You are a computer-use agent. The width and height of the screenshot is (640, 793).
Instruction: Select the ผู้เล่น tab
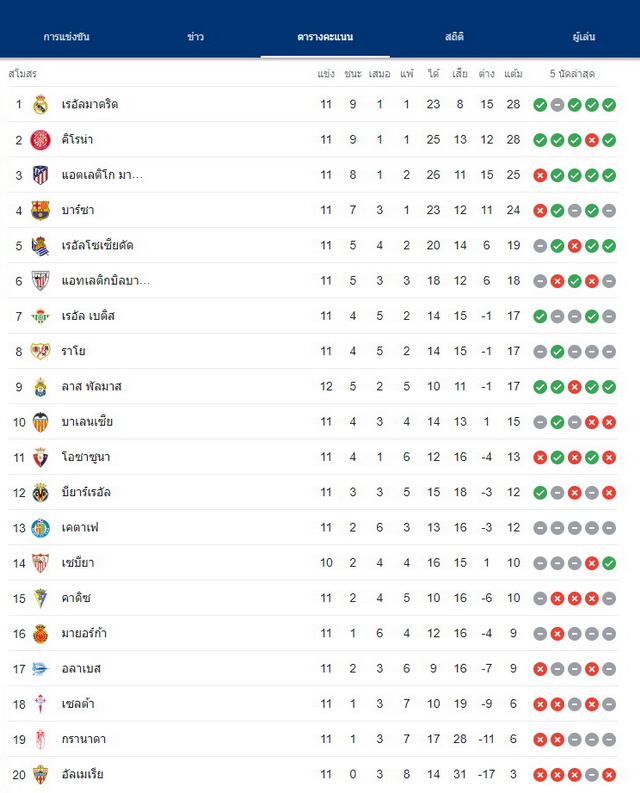point(584,36)
